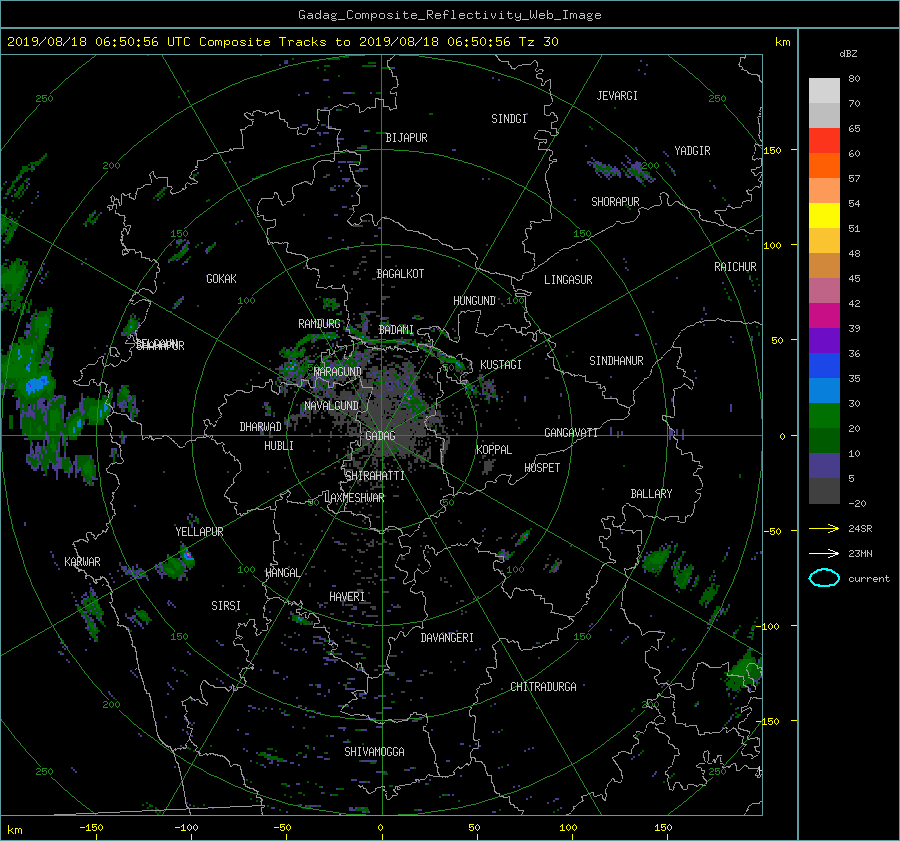Click the cyan 'current' ellipse legend symbol
The height and width of the screenshot is (841, 900).
[824, 578]
